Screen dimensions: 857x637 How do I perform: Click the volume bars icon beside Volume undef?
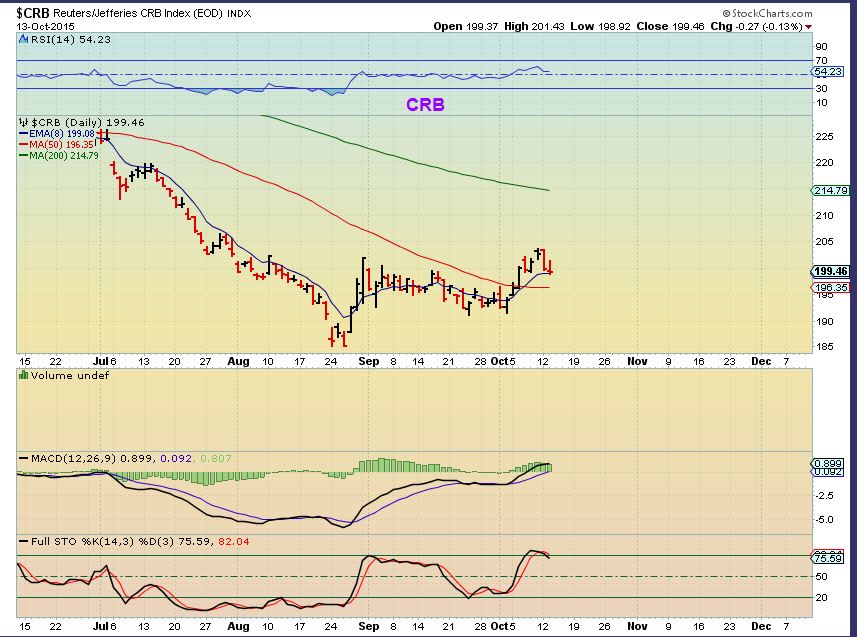(24, 375)
